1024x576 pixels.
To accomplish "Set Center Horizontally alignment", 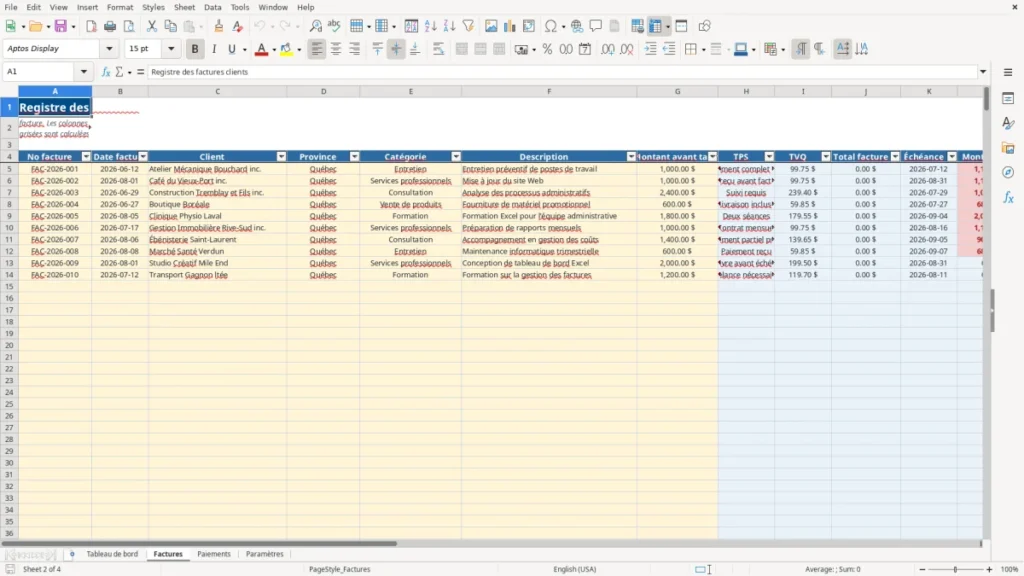I will tap(336, 49).
